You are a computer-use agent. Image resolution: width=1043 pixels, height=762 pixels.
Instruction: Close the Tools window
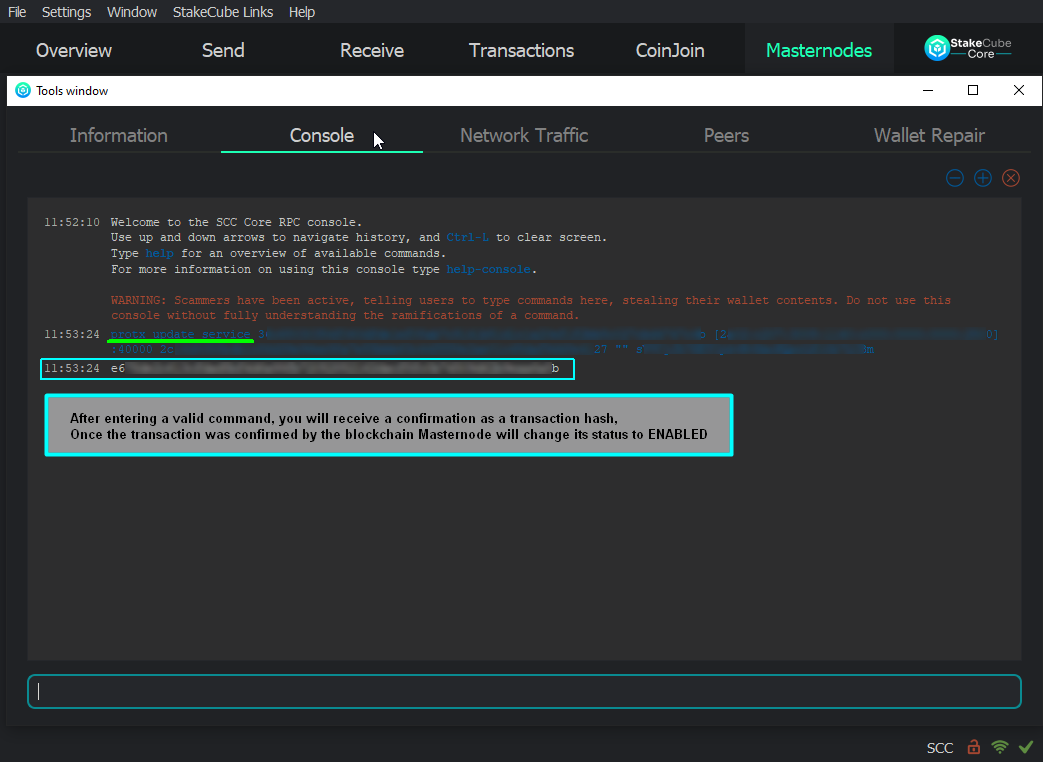tap(1018, 90)
